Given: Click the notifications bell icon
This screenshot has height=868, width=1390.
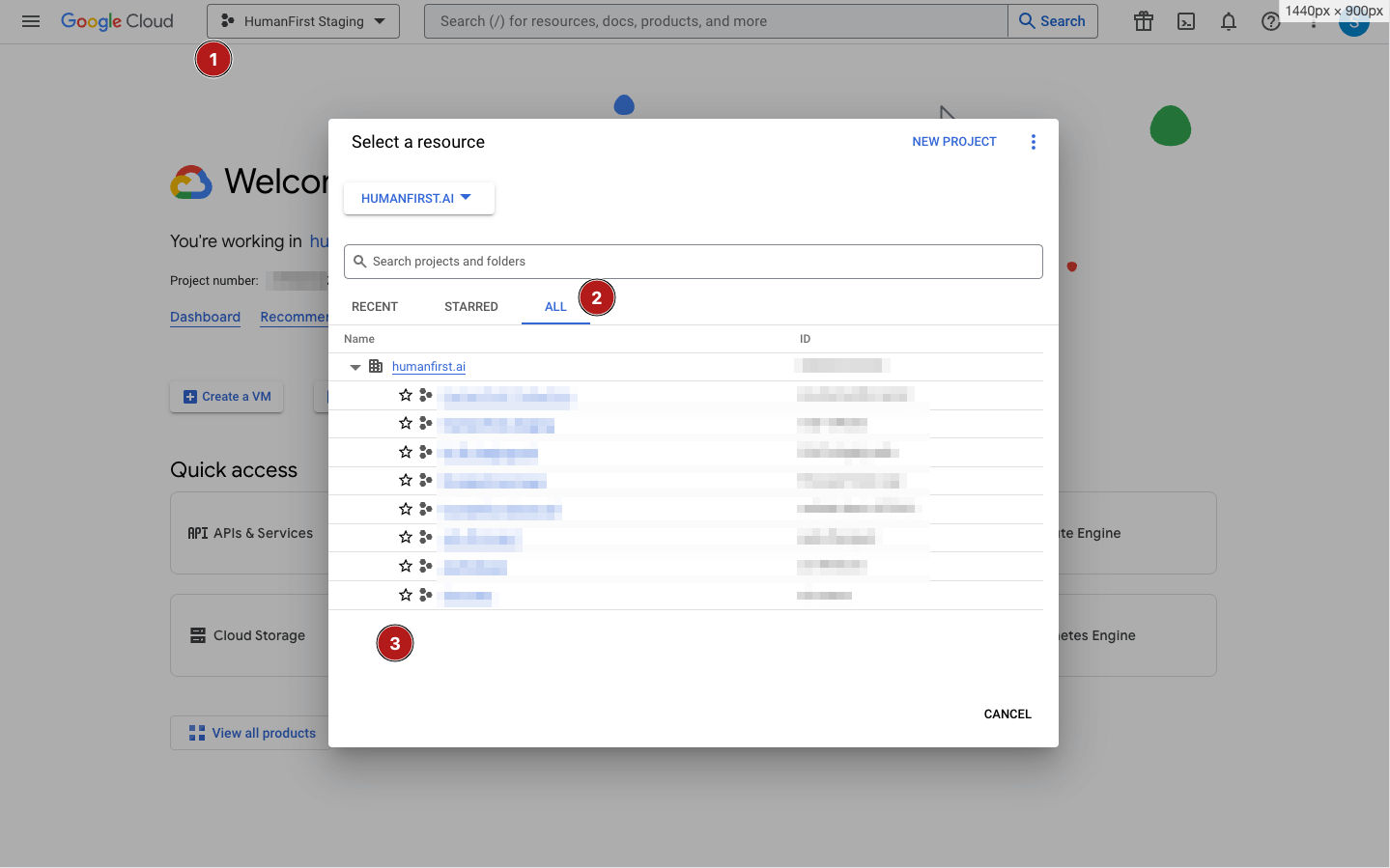Looking at the screenshot, I should pyautogui.click(x=1229, y=21).
